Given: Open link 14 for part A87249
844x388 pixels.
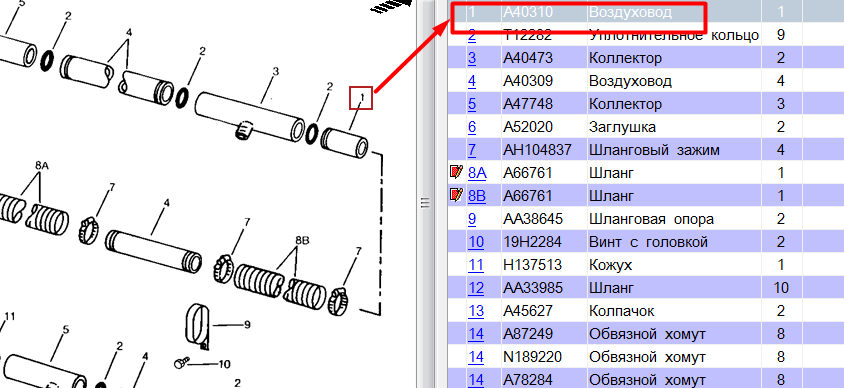Looking at the screenshot, I should pyautogui.click(x=476, y=335).
